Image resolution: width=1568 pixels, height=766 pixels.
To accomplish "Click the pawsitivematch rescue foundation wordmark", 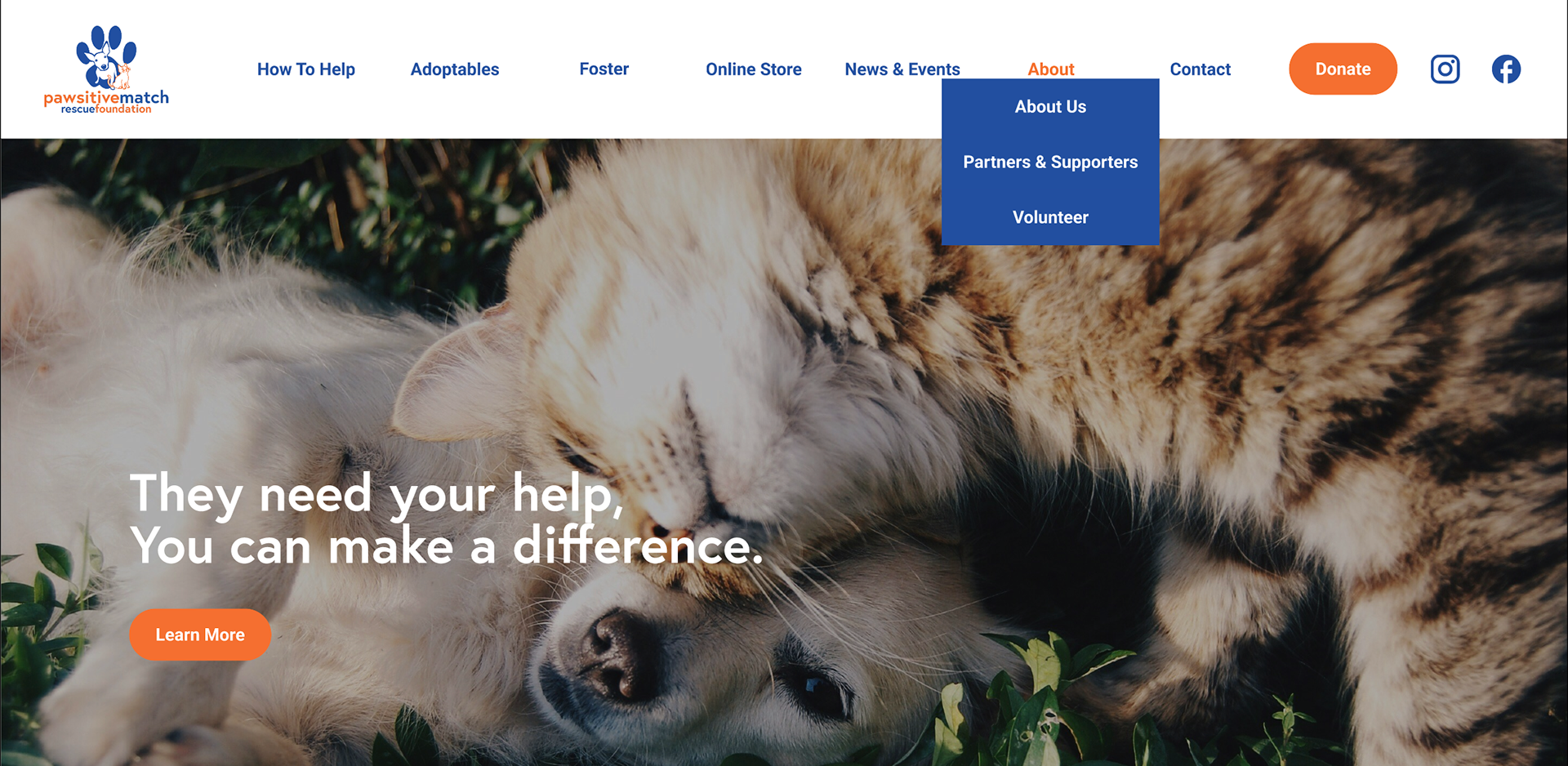I will click(x=106, y=102).
